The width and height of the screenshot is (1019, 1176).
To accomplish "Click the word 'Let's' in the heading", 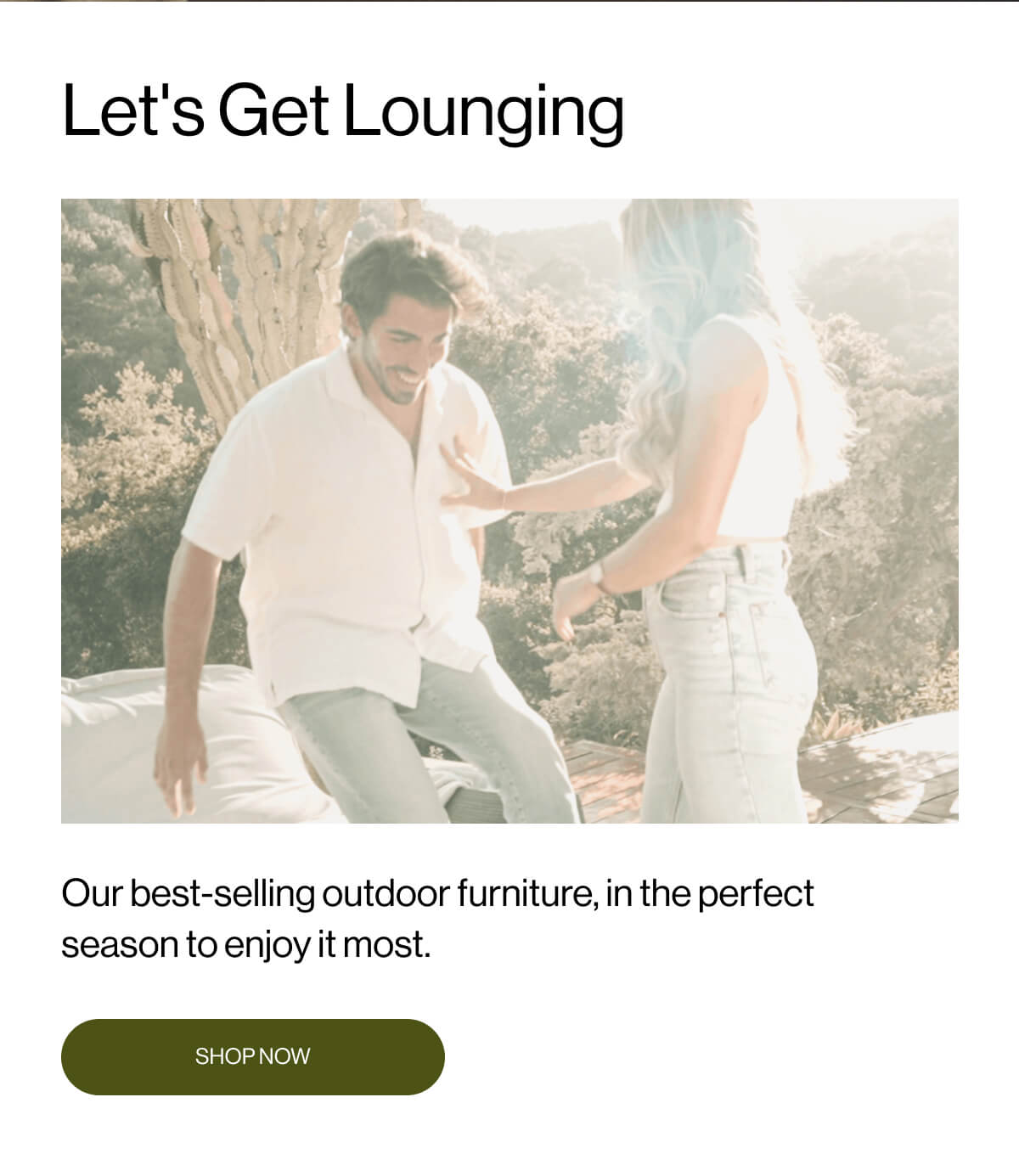I will point(133,112).
